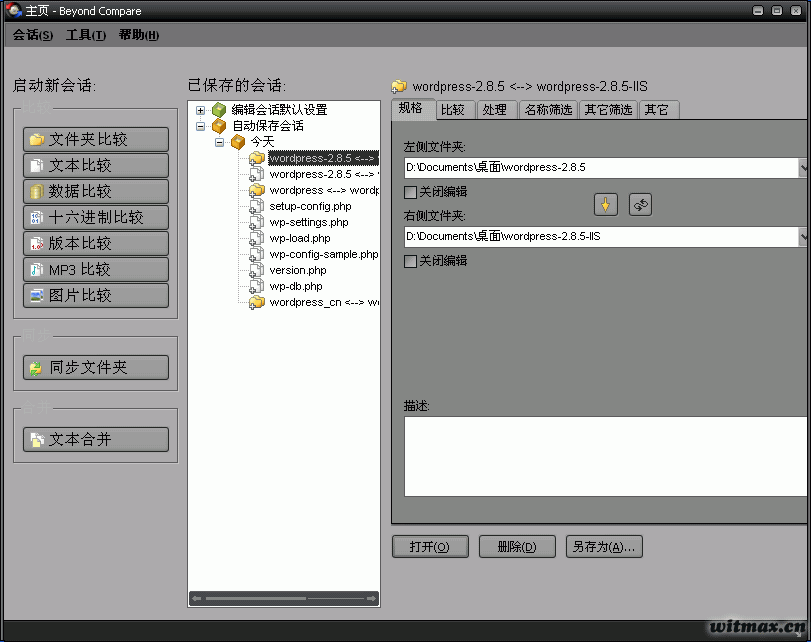Launch the 十六进制比较 session
The width and height of the screenshot is (811, 642).
(x=96, y=217)
